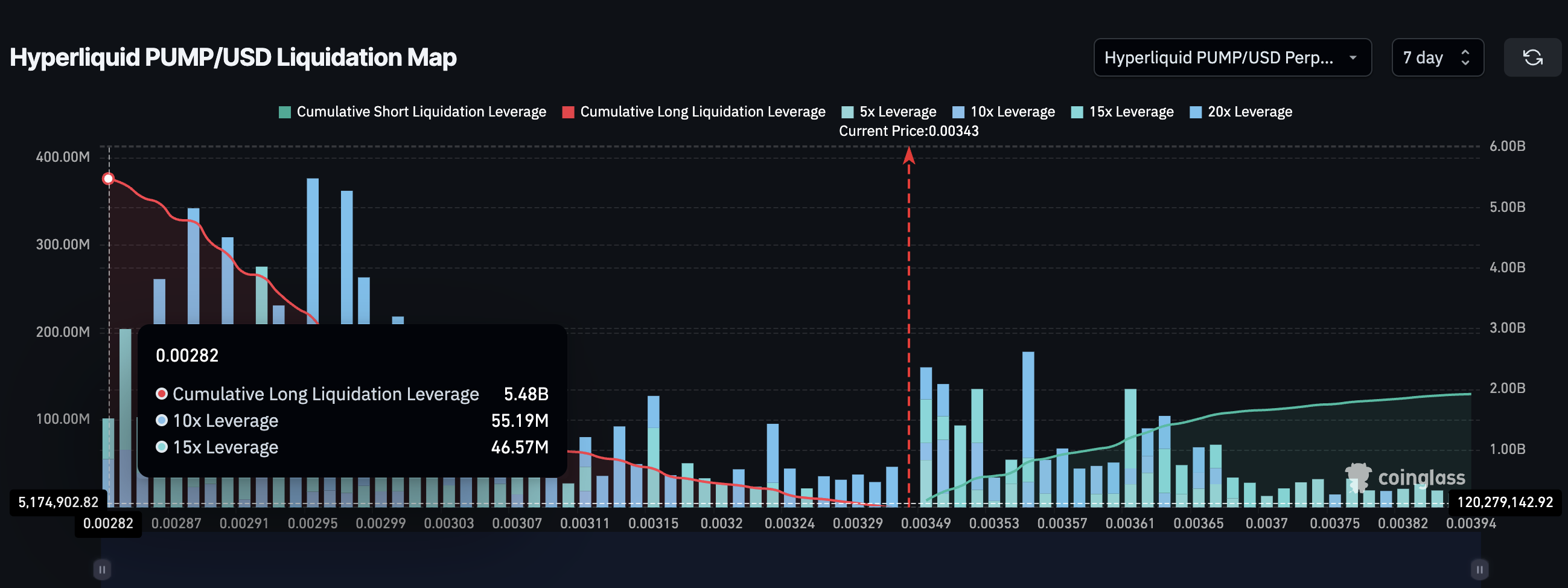Click the 5,174,902.82 value label
This screenshot has width=1568, height=588.
pos(59,502)
